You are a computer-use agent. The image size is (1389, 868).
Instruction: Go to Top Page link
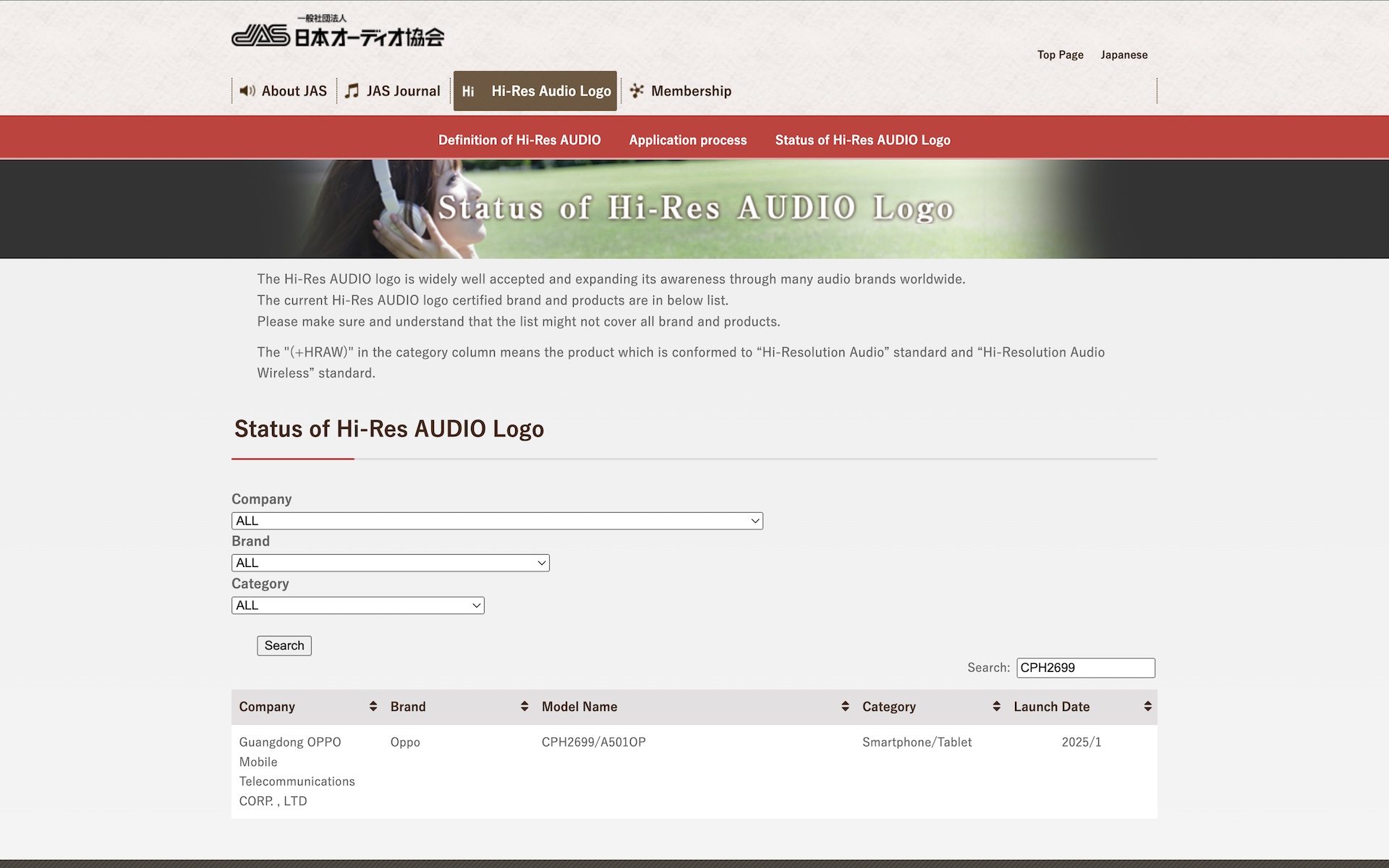click(1060, 55)
